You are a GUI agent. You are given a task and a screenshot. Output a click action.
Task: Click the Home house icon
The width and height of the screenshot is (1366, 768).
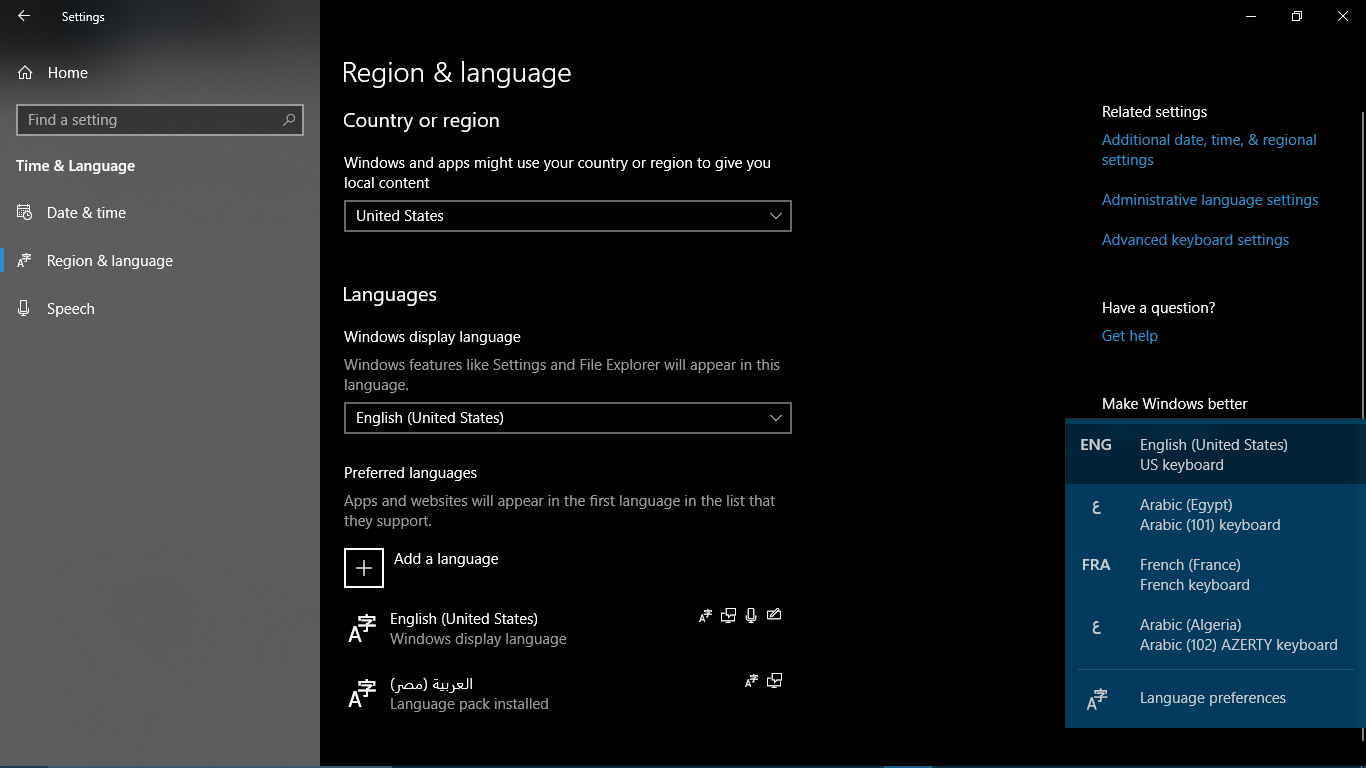click(25, 73)
